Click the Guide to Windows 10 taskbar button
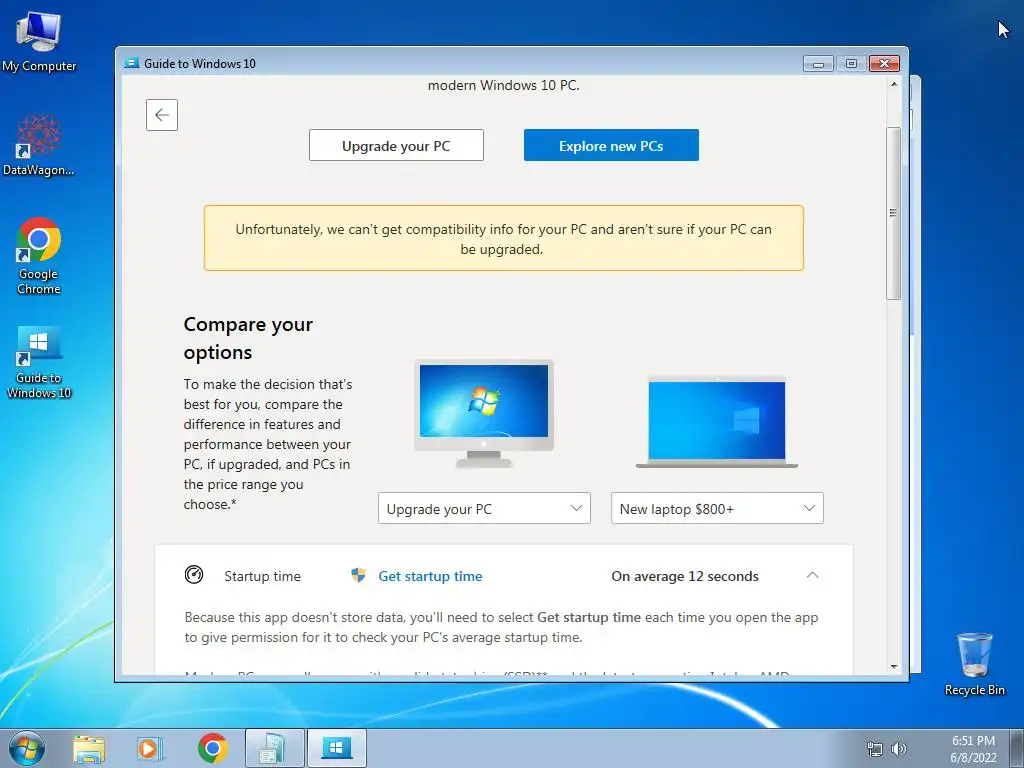Screen dimensions: 1024x768 [x=336, y=748]
